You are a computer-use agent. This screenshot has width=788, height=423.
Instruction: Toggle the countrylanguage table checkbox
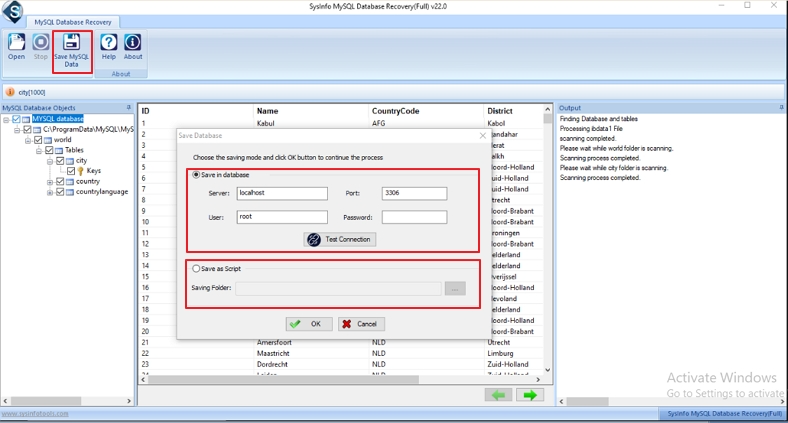click(x=61, y=192)
